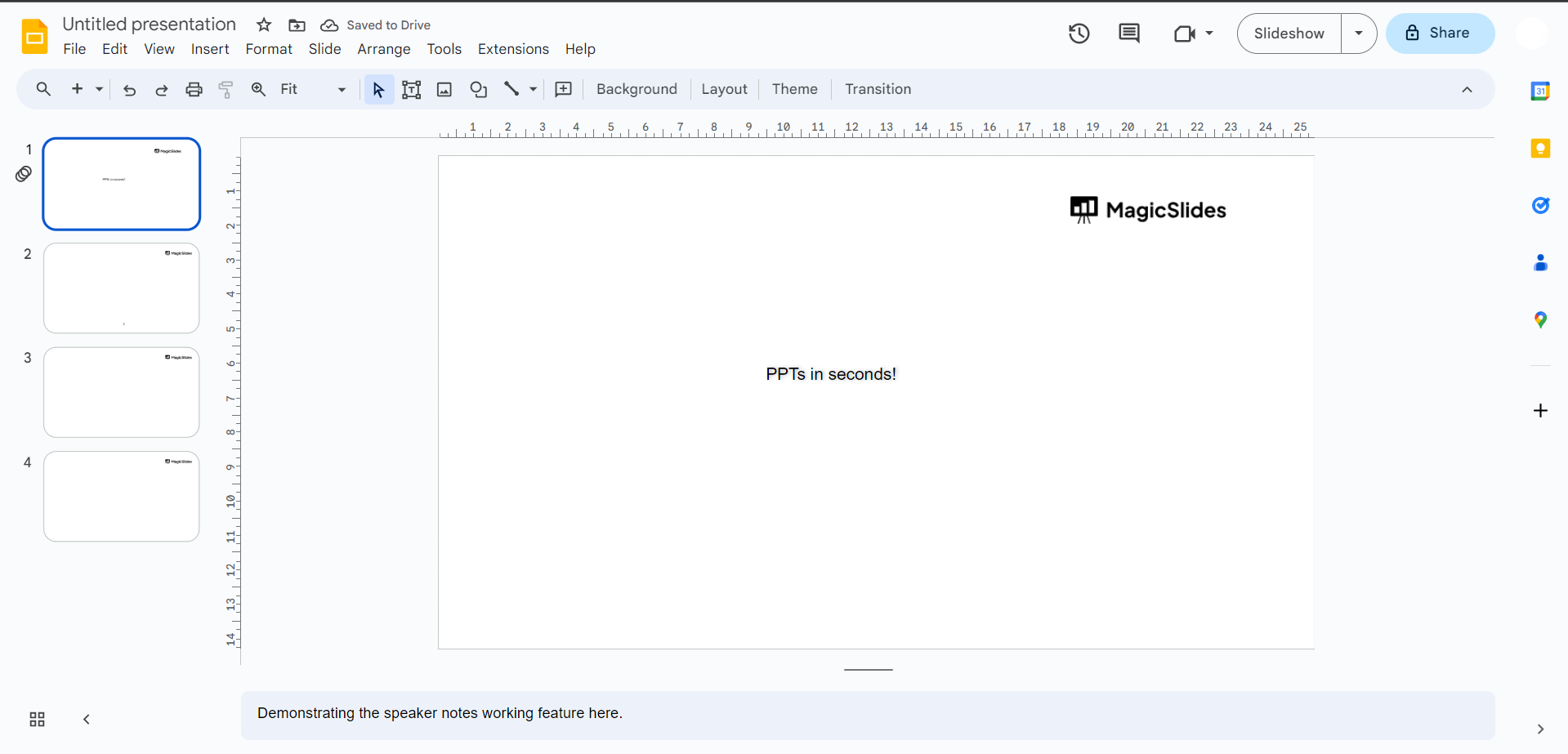Add a comment from the toolbar
This screenshot has width=1568, height=754.
[x=564, y=89]
